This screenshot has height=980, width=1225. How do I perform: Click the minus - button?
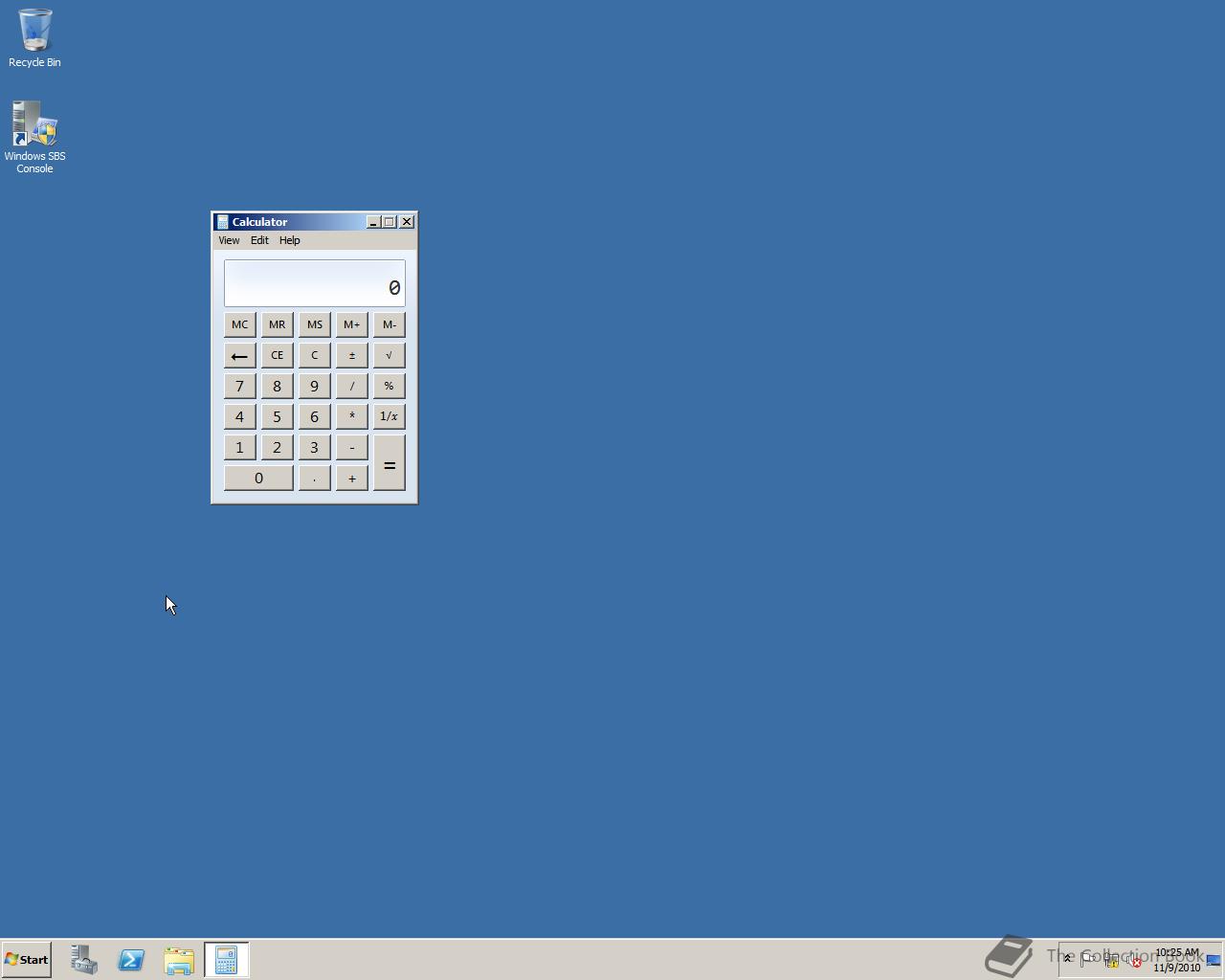tap(351, 447)
